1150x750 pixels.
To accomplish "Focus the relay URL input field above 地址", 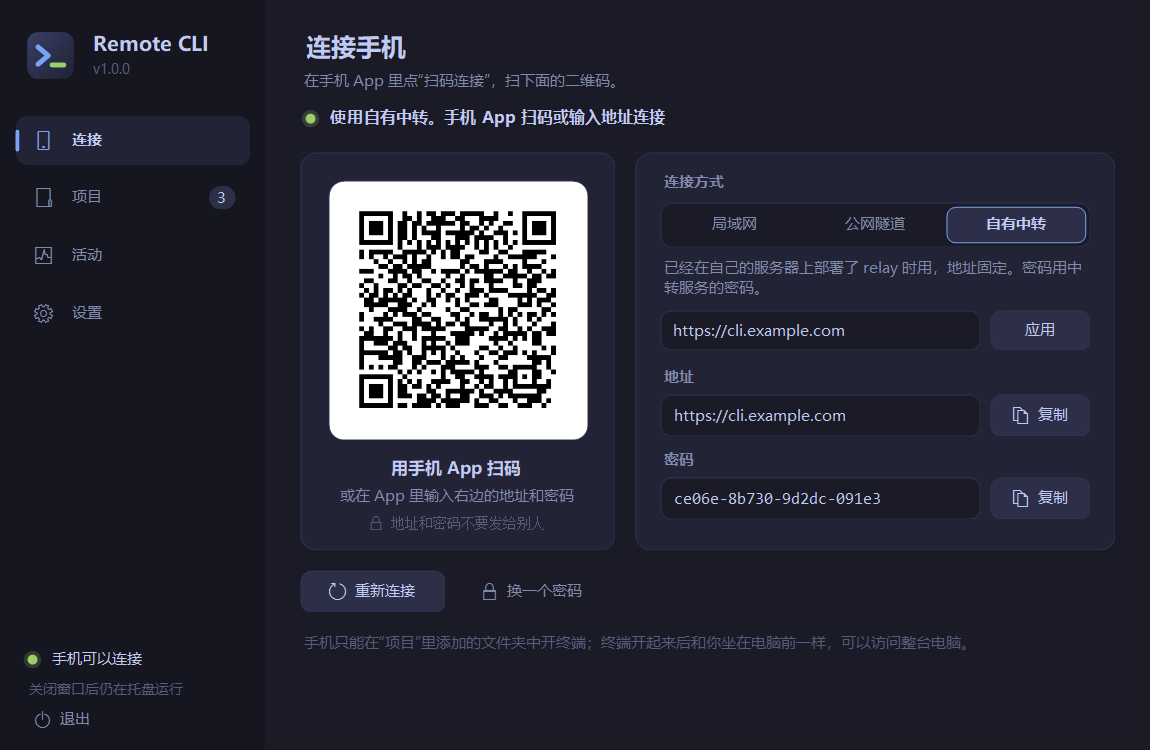I will pos(820,331).
